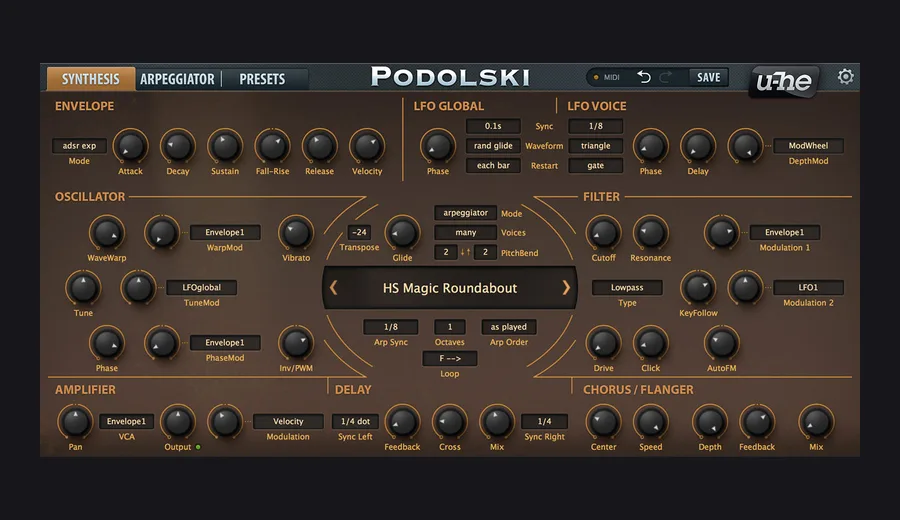Open the arpeggiator Mode selector
Viewport: 900px width, 520px height.
point(465,213)
